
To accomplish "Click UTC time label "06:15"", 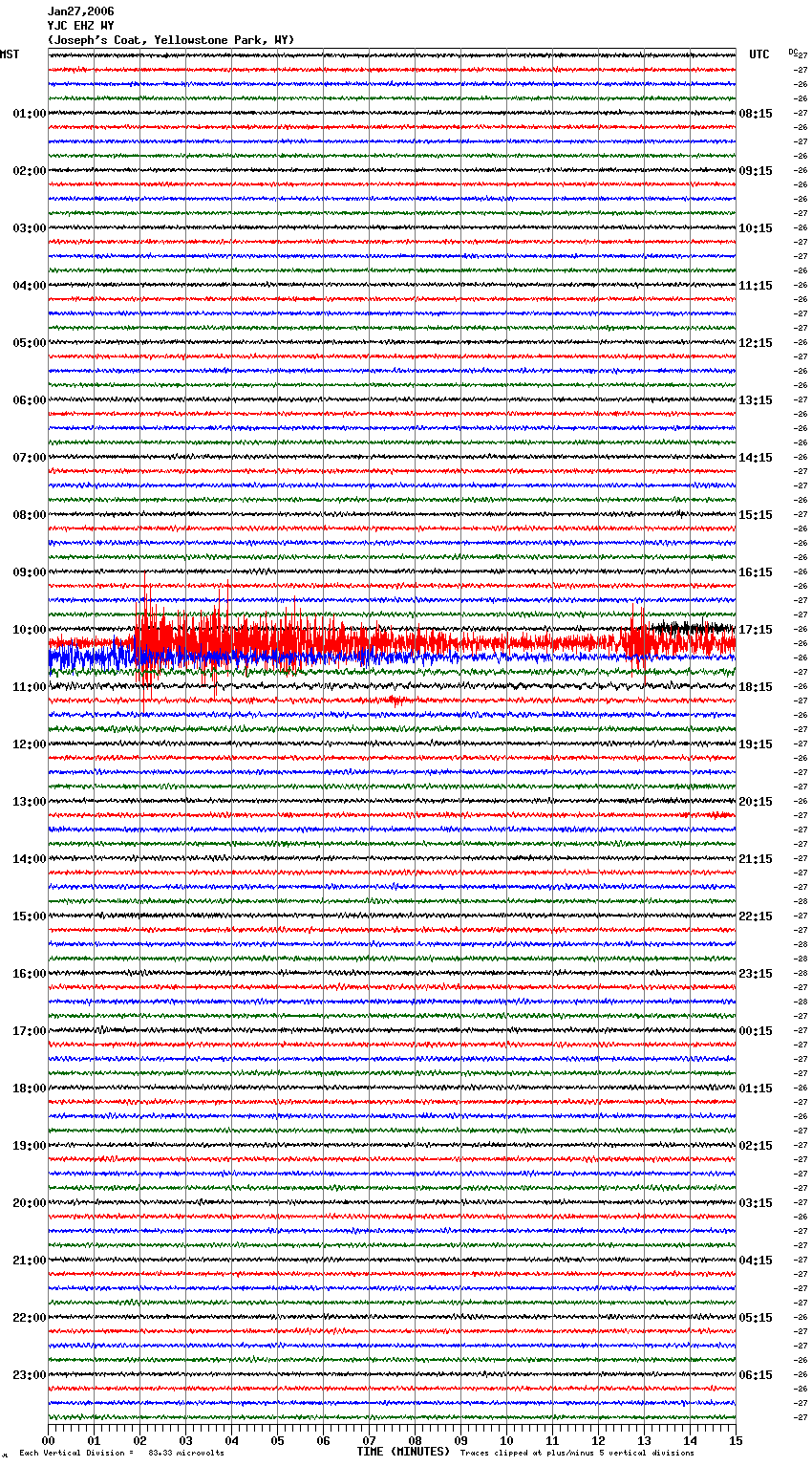I will coord(756,1375).
